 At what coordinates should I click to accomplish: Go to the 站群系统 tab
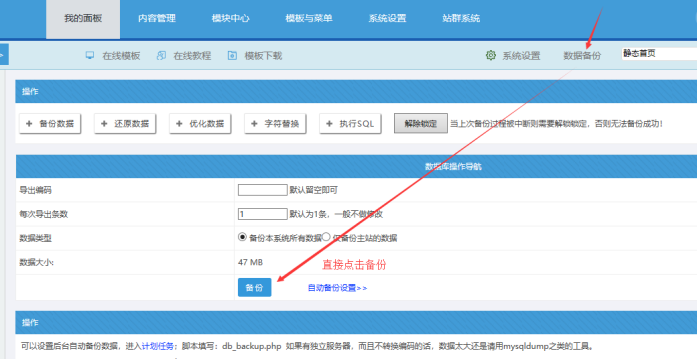(x=461, y=18)
